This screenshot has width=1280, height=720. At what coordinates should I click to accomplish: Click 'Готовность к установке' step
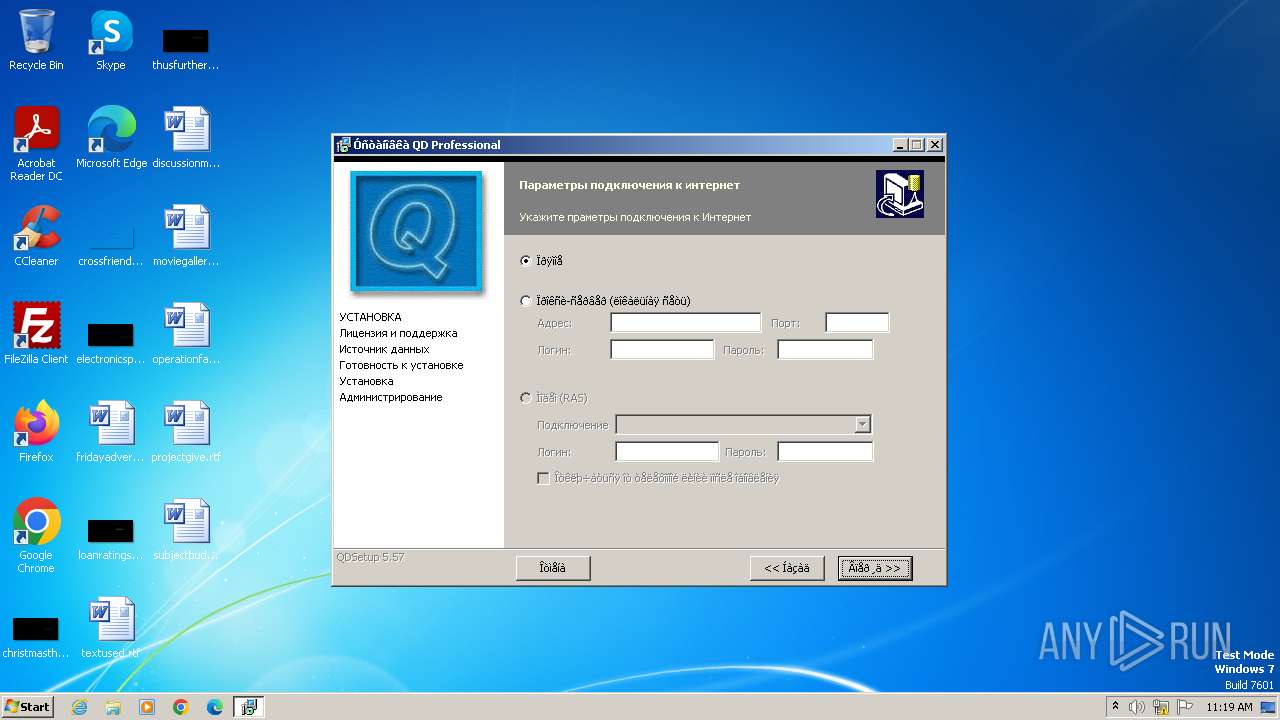tap(401, 365)
